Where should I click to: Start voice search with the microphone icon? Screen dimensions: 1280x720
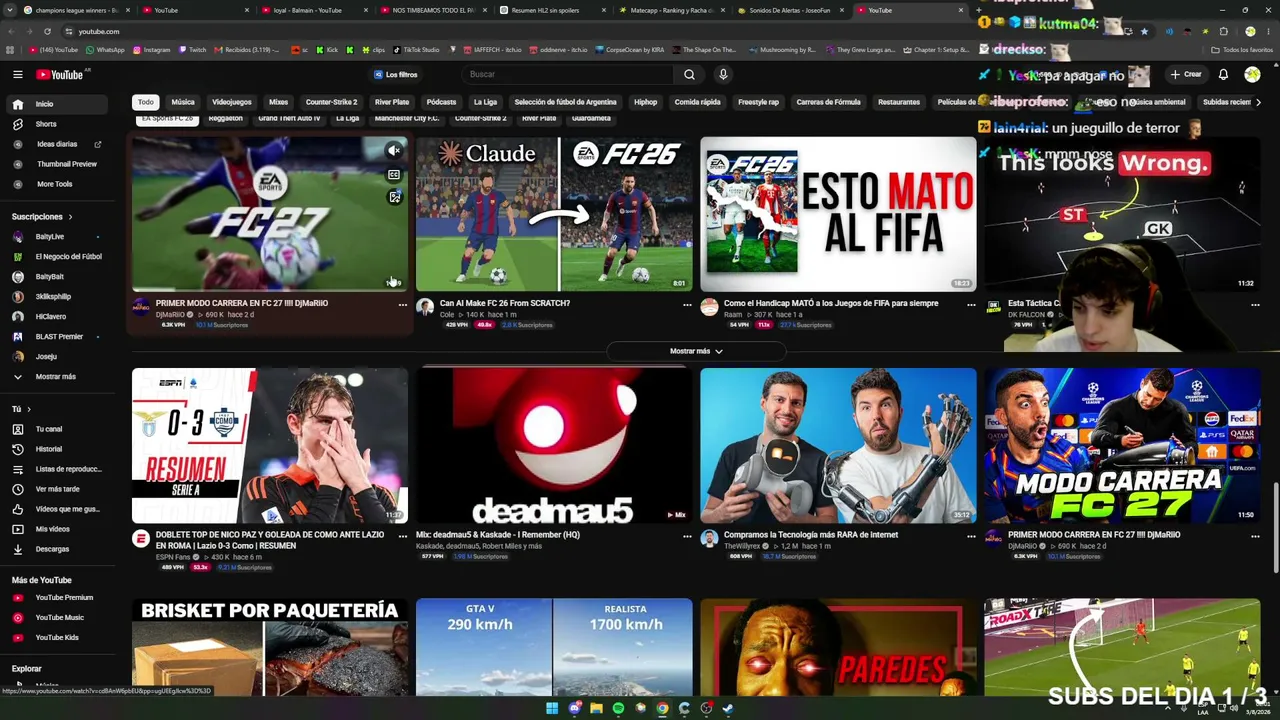[x=723, y=74]
